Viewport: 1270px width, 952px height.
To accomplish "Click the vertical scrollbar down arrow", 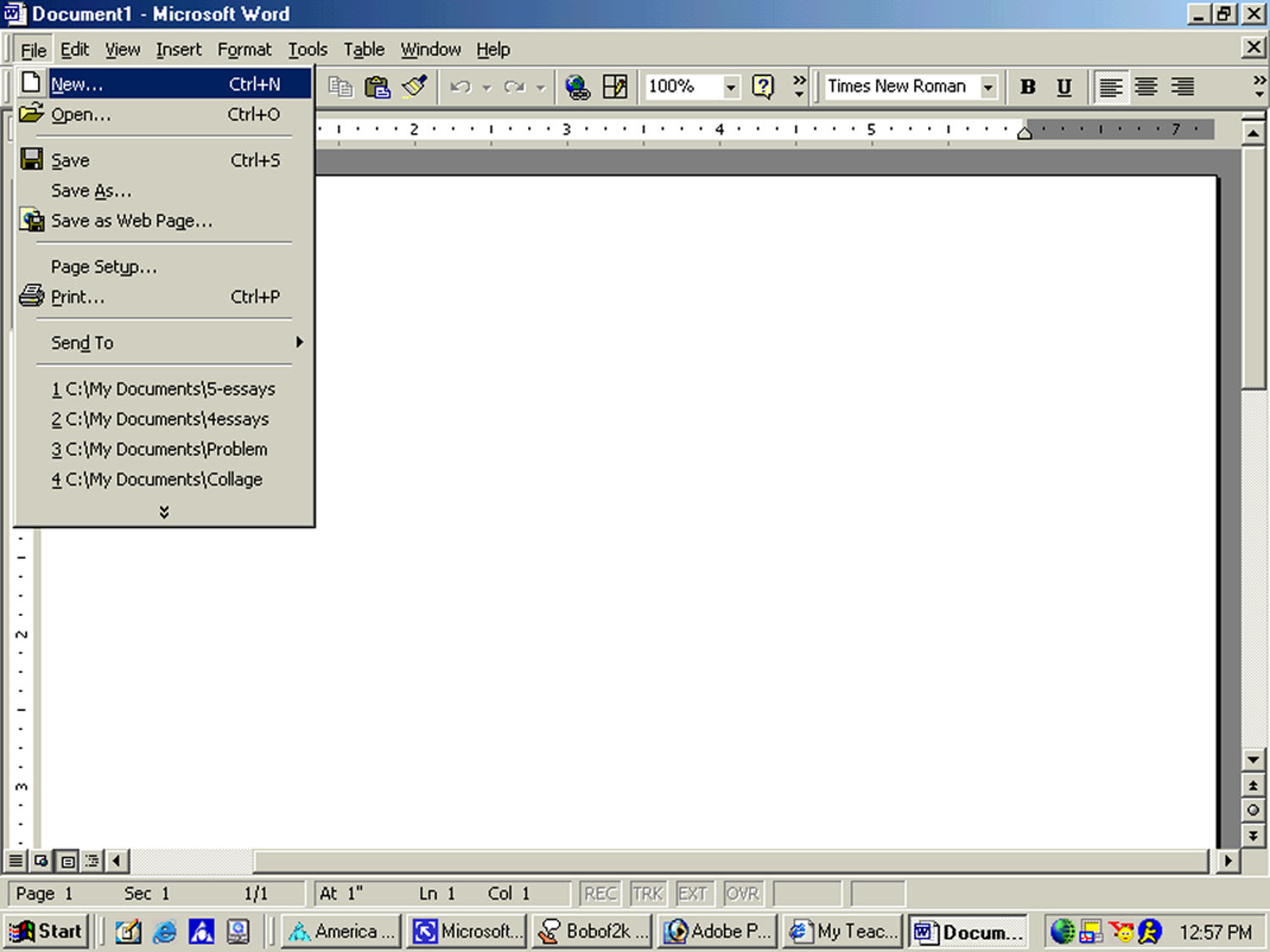I will point(1253,759).
